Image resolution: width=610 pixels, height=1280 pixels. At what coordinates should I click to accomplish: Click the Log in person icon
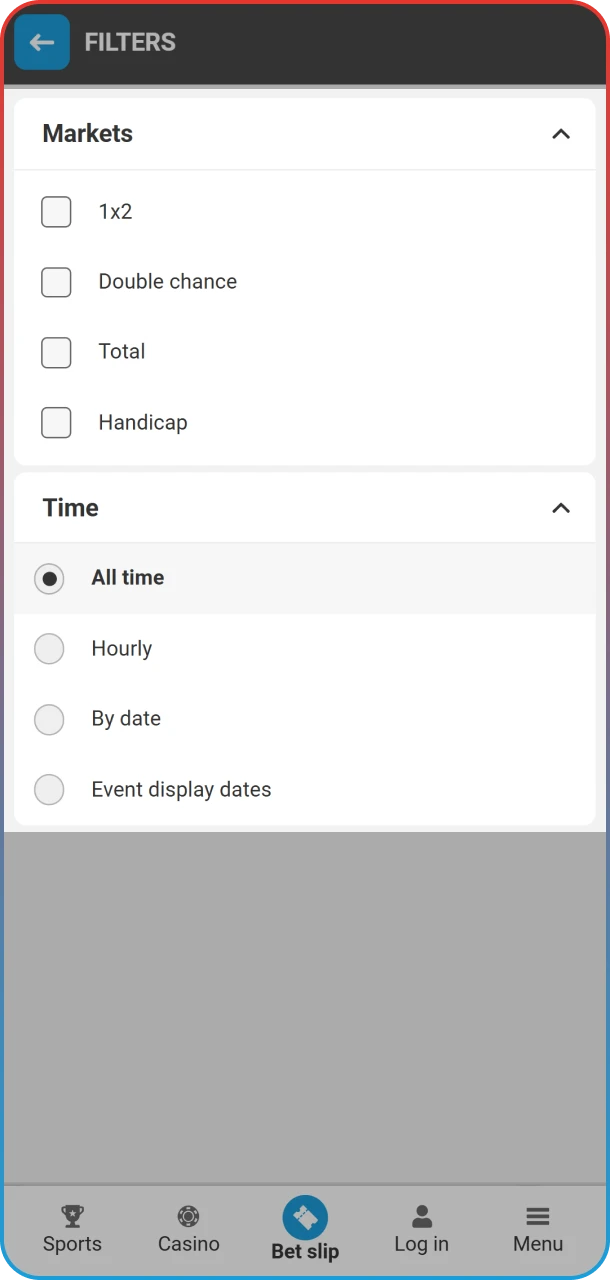(421, 1216)
